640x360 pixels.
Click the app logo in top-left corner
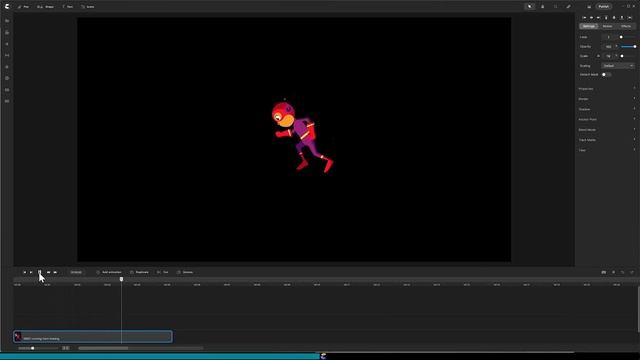[7, 7]
